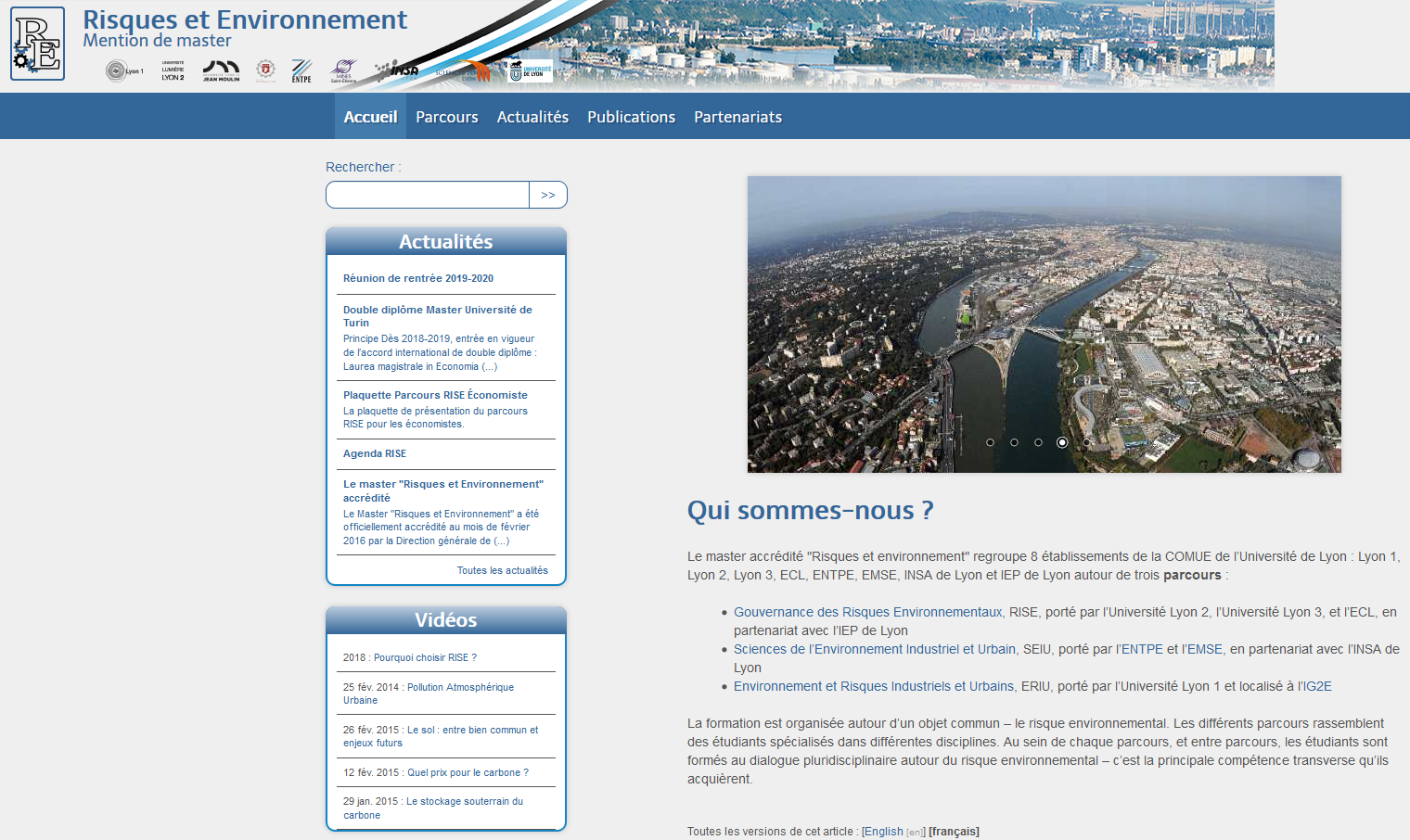Open Environnement et Risques Industriels et Urbains
Image resolution: width=1410 pixels, height=840 pixels.
pos(874,686)
